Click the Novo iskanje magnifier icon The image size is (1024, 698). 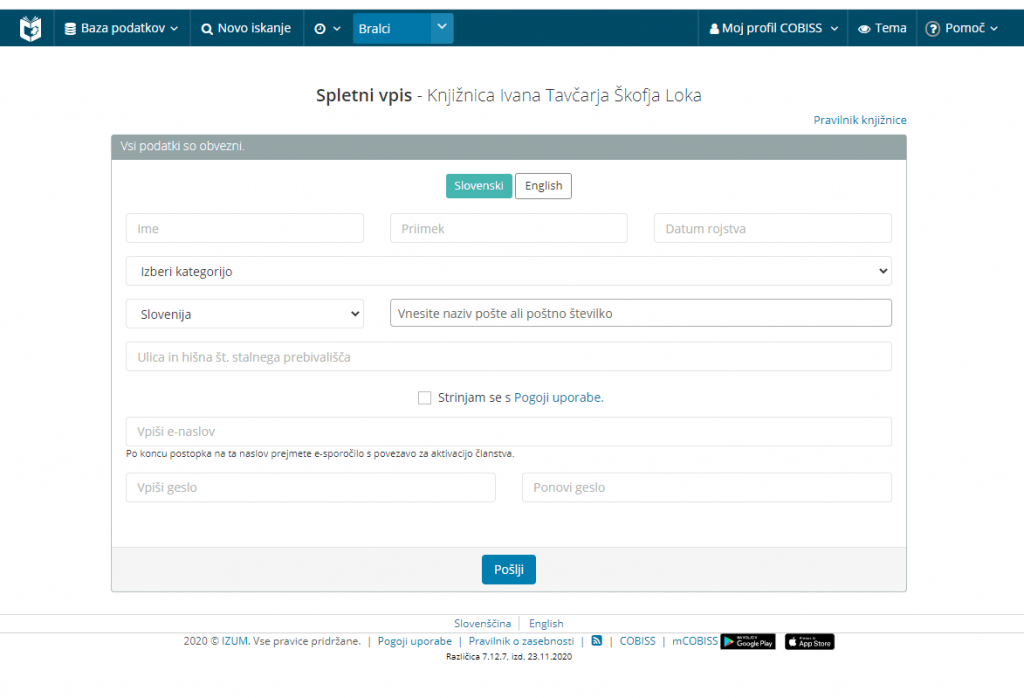point(206,29)
